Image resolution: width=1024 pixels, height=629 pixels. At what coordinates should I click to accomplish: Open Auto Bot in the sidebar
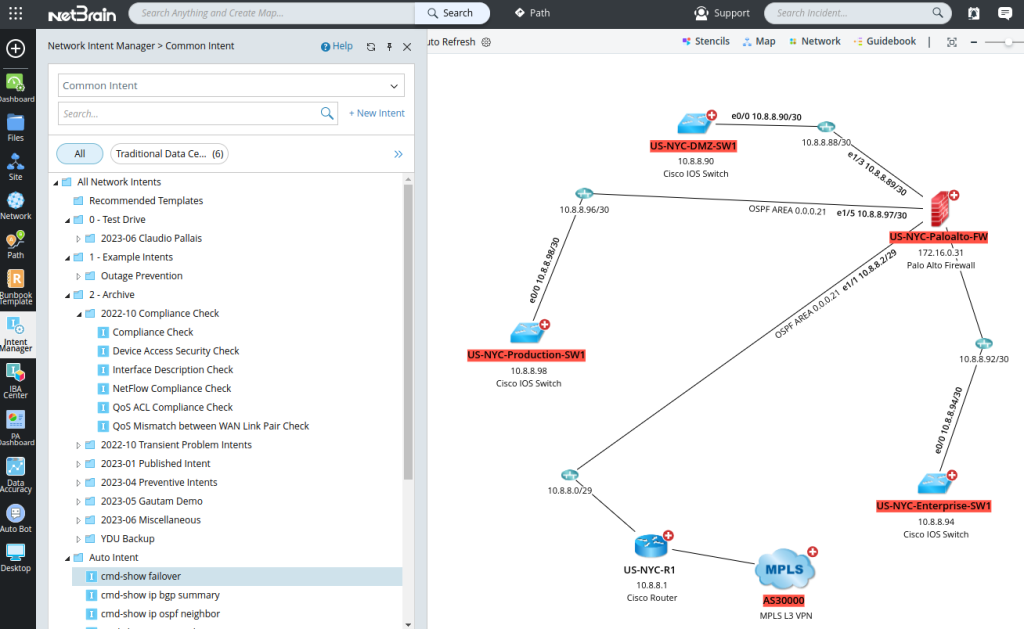pyautogui.click(x=16, y=519)
